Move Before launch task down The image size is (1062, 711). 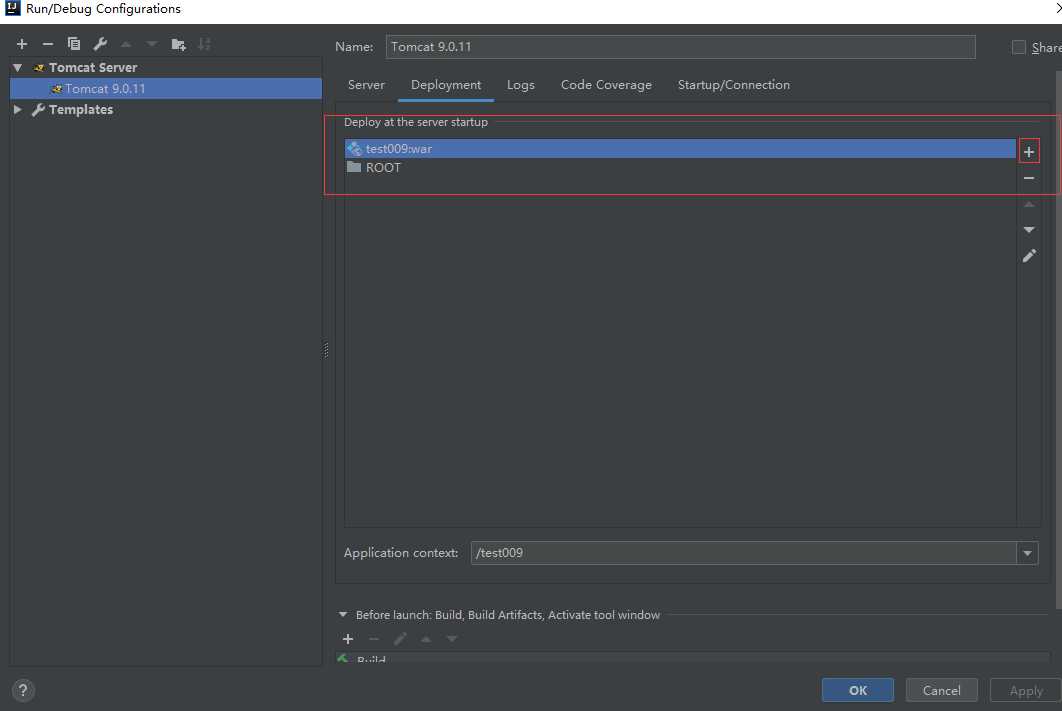[451, 639]
